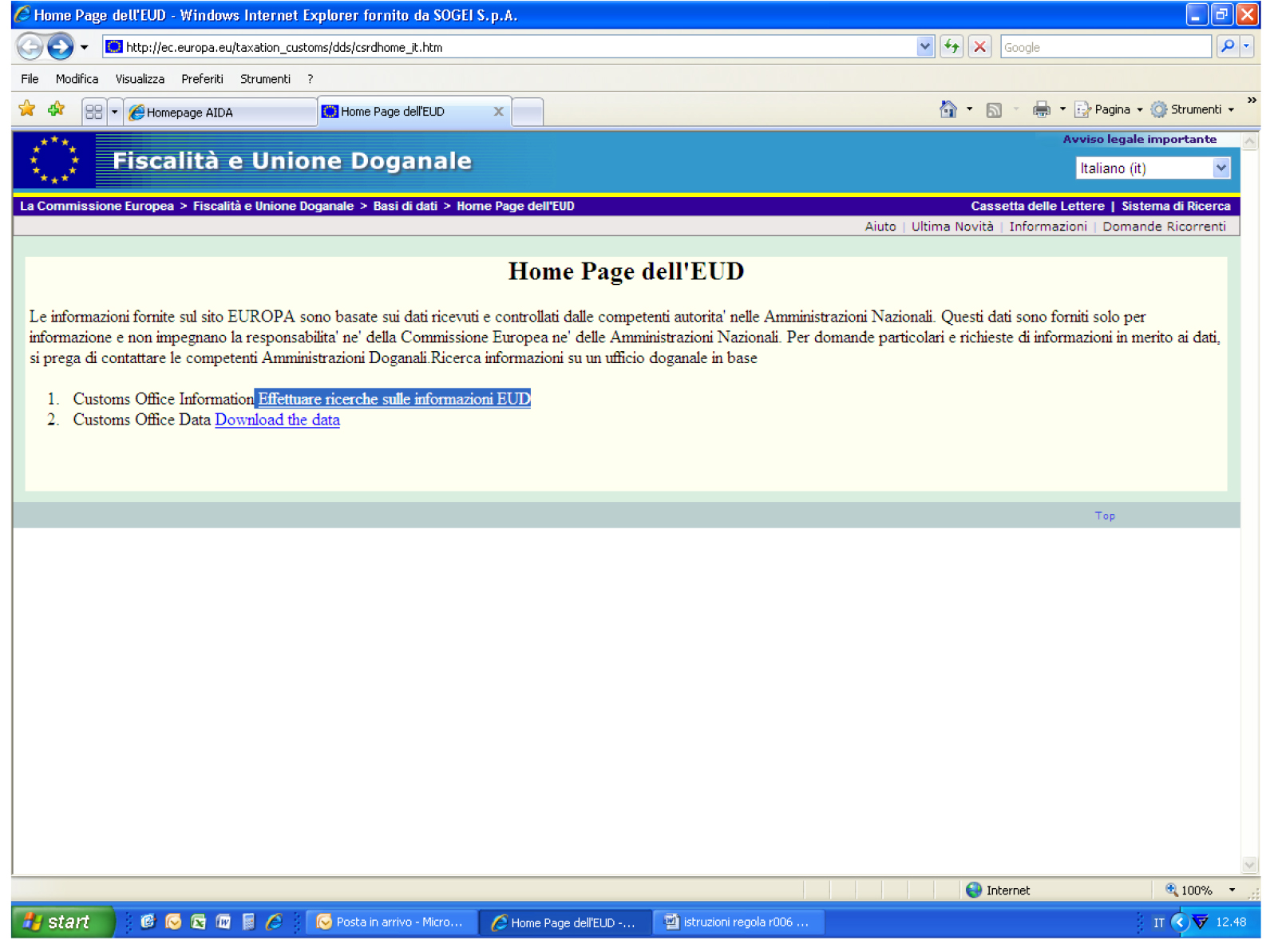Follow the Download the data link
This screenshot has width=1274, height=952.
click(x=277, y=421)
